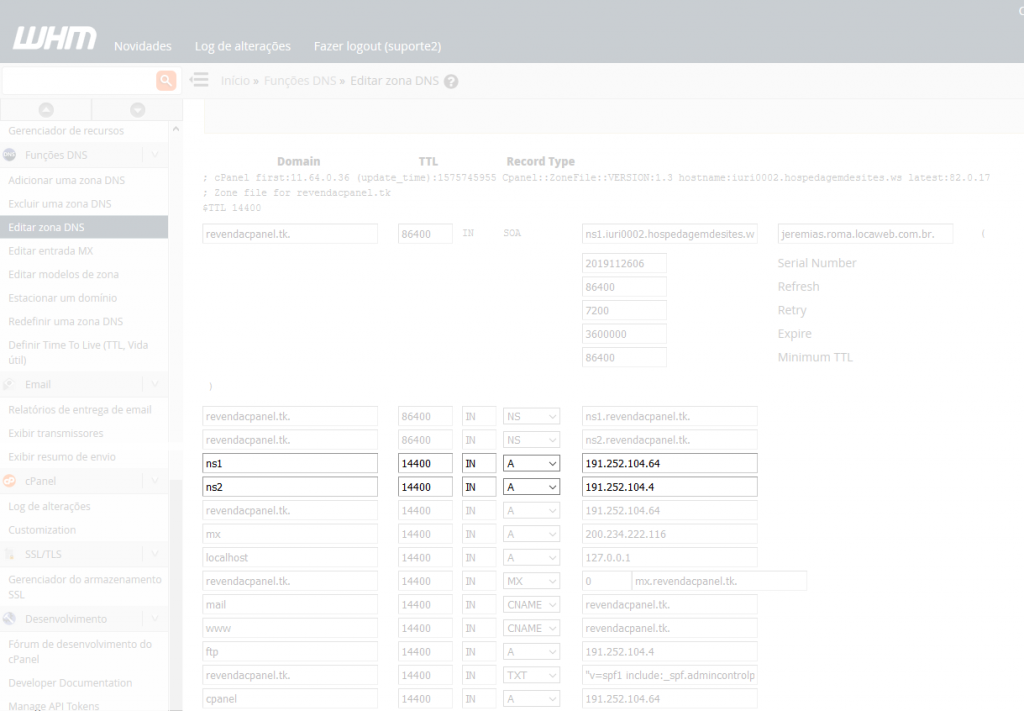Click SOA email field jeremias.roma.locaweb.com.br.
Screen dimensions: 1024x711
(x=865, y=234)
